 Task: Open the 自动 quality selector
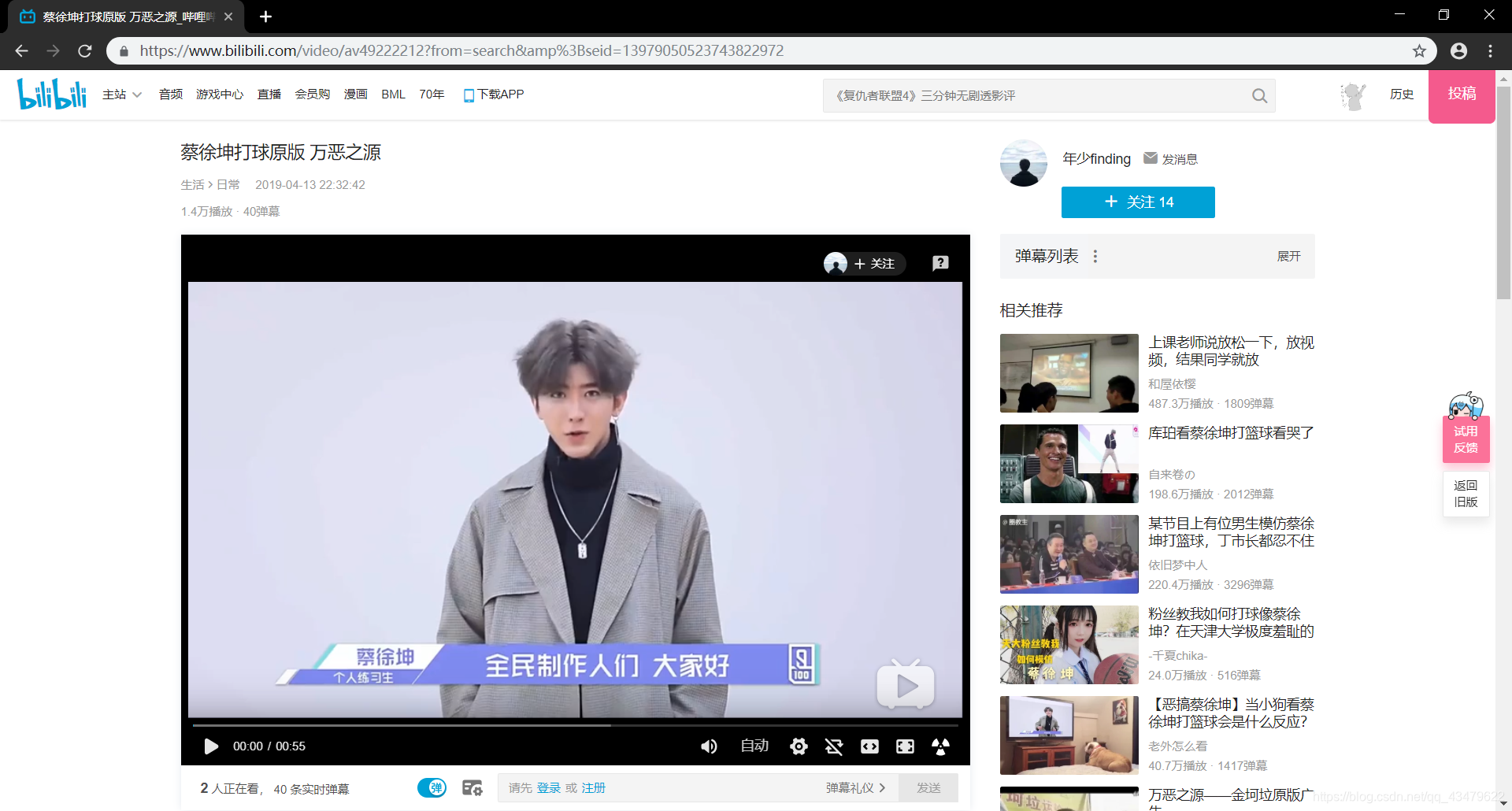tap(754, 746)
